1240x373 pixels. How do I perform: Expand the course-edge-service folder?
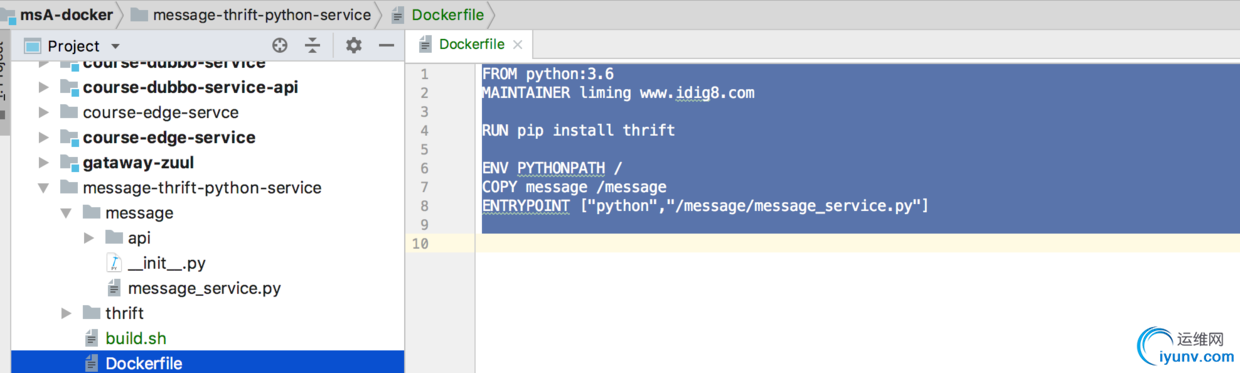tap(43, 137)
